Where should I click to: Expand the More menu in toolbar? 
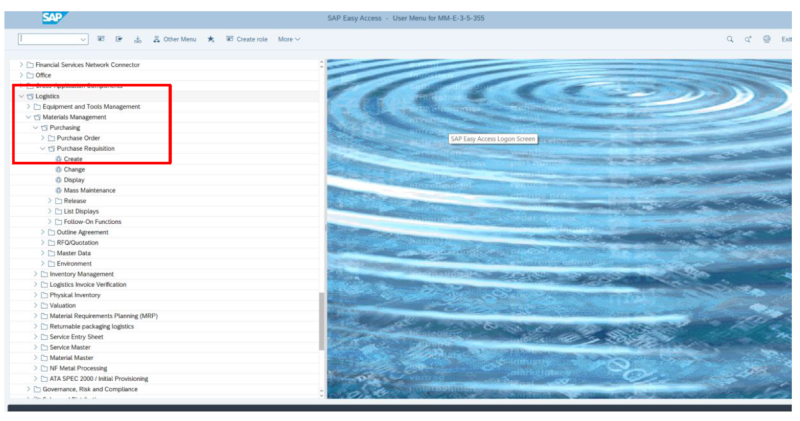point(289,39)
